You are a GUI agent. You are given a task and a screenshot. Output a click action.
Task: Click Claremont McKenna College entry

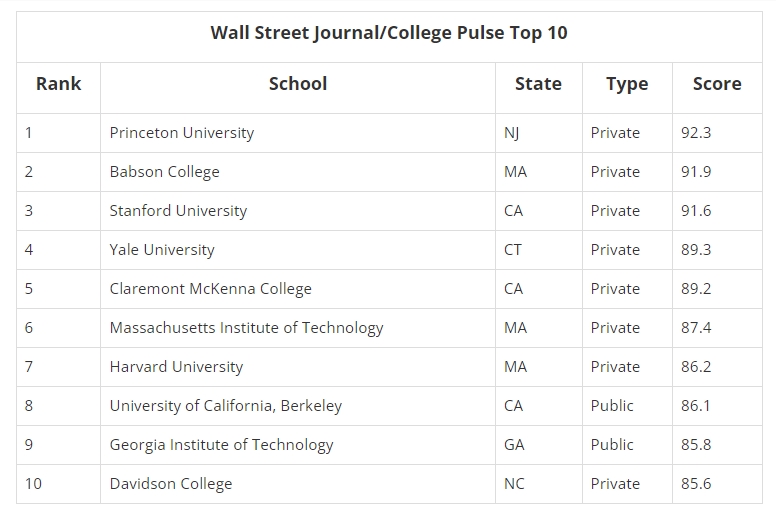pyautogui.click(x=210, y=289)
